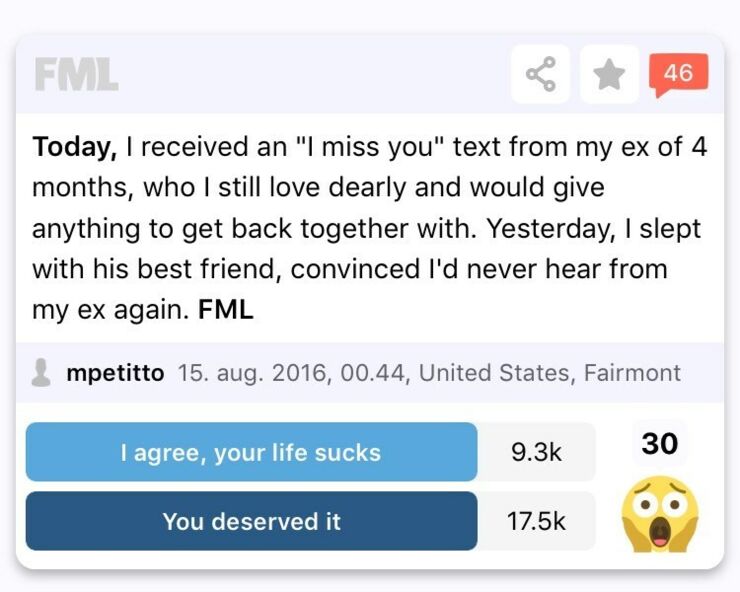Open mpetitto's user profile
Image resolution: width=740 pixels, height=592 pixels.
115,372
